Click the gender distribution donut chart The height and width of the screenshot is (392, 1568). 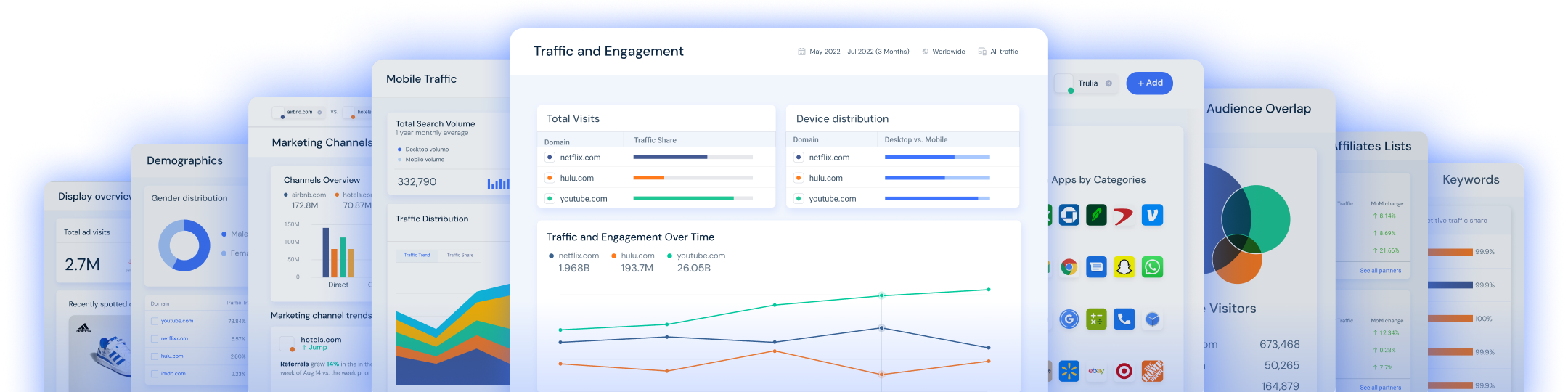coord(184,245)
